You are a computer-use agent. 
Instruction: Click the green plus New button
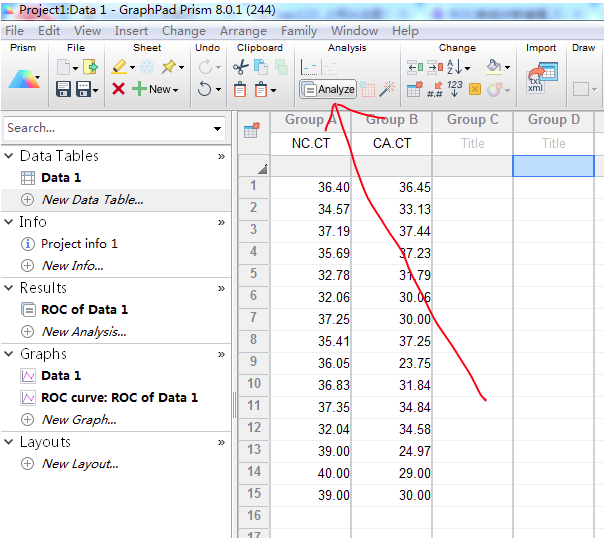point(155,89)
